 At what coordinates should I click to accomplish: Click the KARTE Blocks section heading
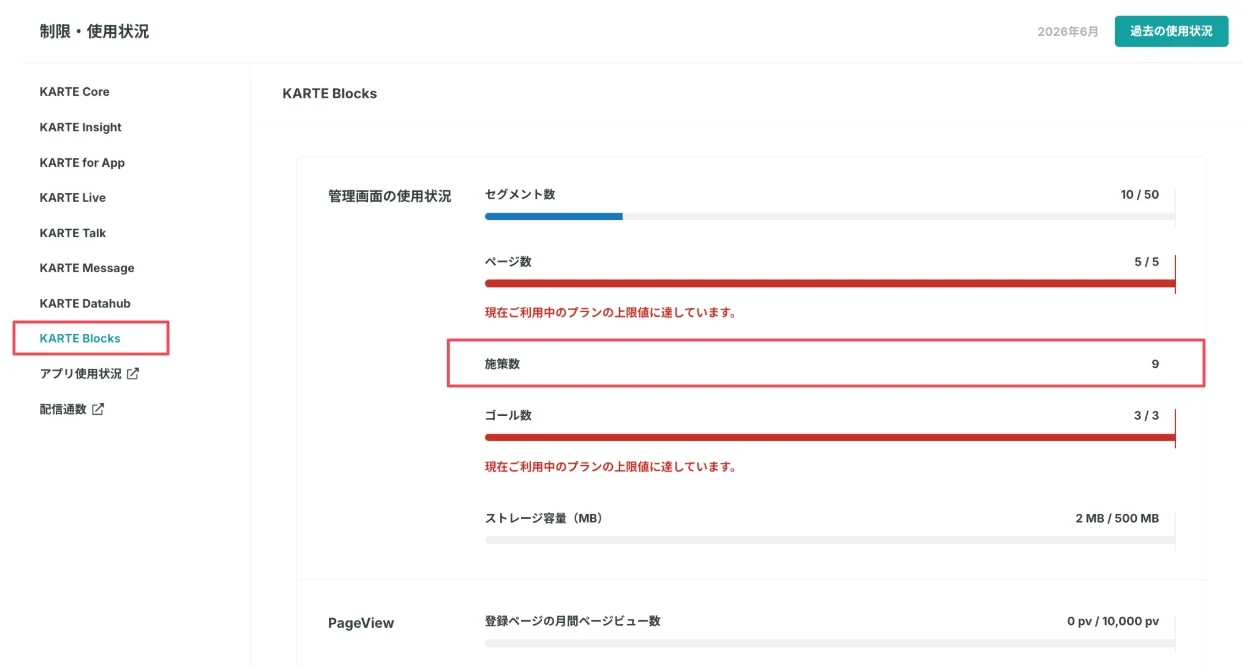click(x=330, y=93)
